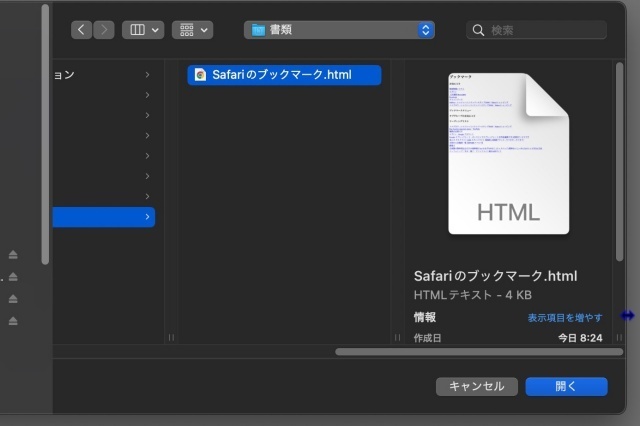Go back with the left arrow button

81,30
